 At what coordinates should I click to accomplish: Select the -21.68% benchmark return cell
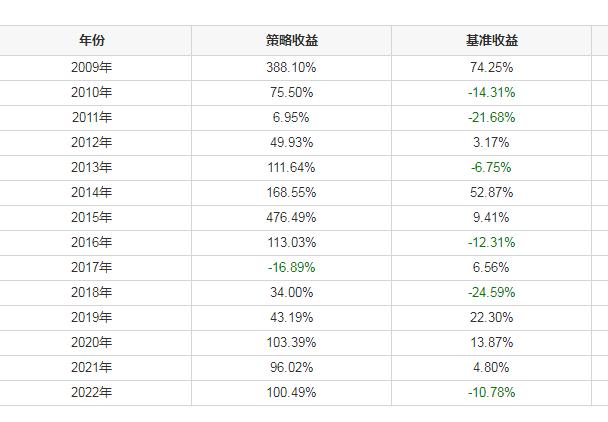click(490, 117)
